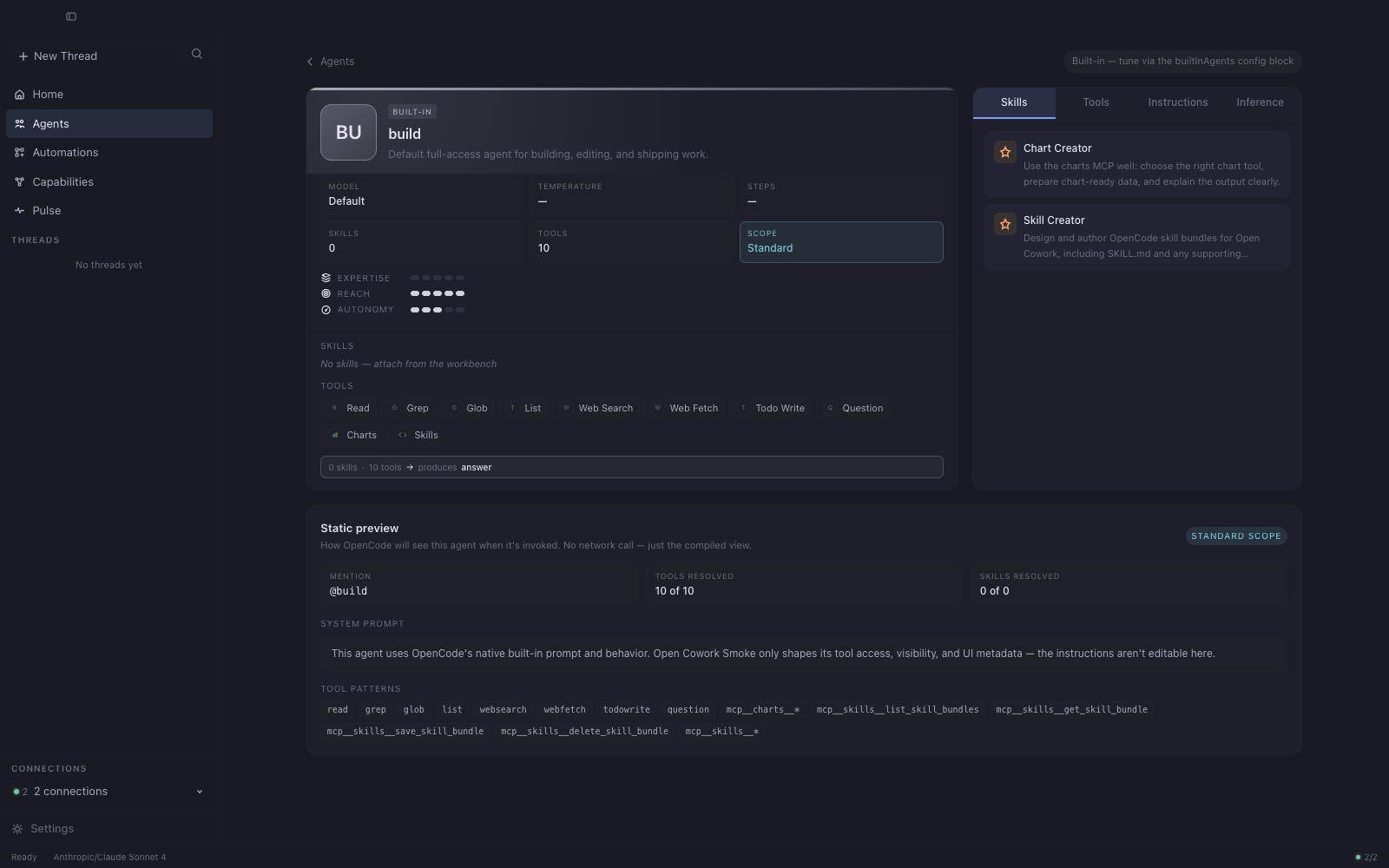Click the Autonomy level dots indicator

point(438,310)
